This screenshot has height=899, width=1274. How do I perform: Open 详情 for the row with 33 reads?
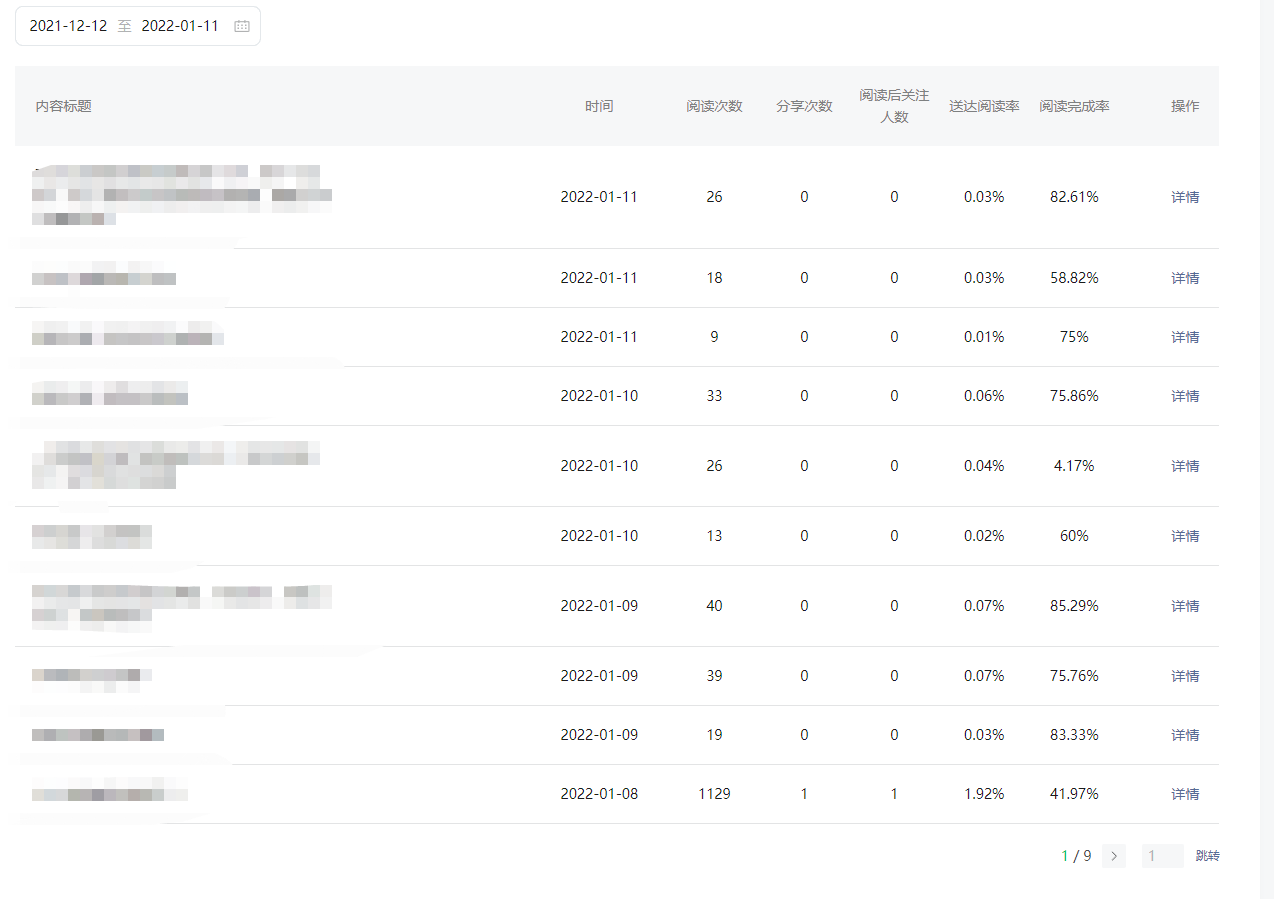tap(1185, 396)
